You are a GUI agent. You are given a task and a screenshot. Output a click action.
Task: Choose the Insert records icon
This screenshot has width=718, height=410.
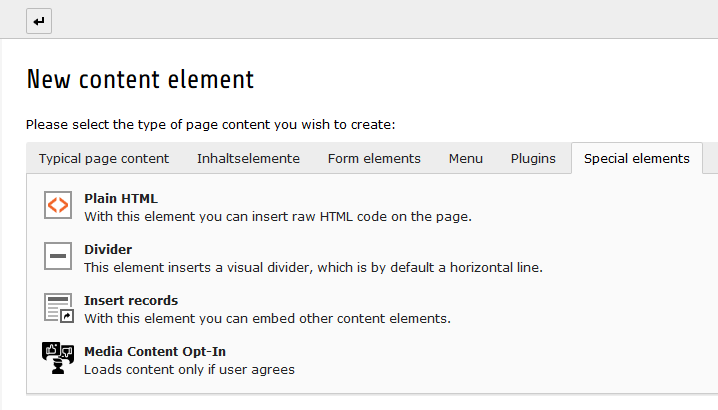pyautogui.click(x=59, y=307)
